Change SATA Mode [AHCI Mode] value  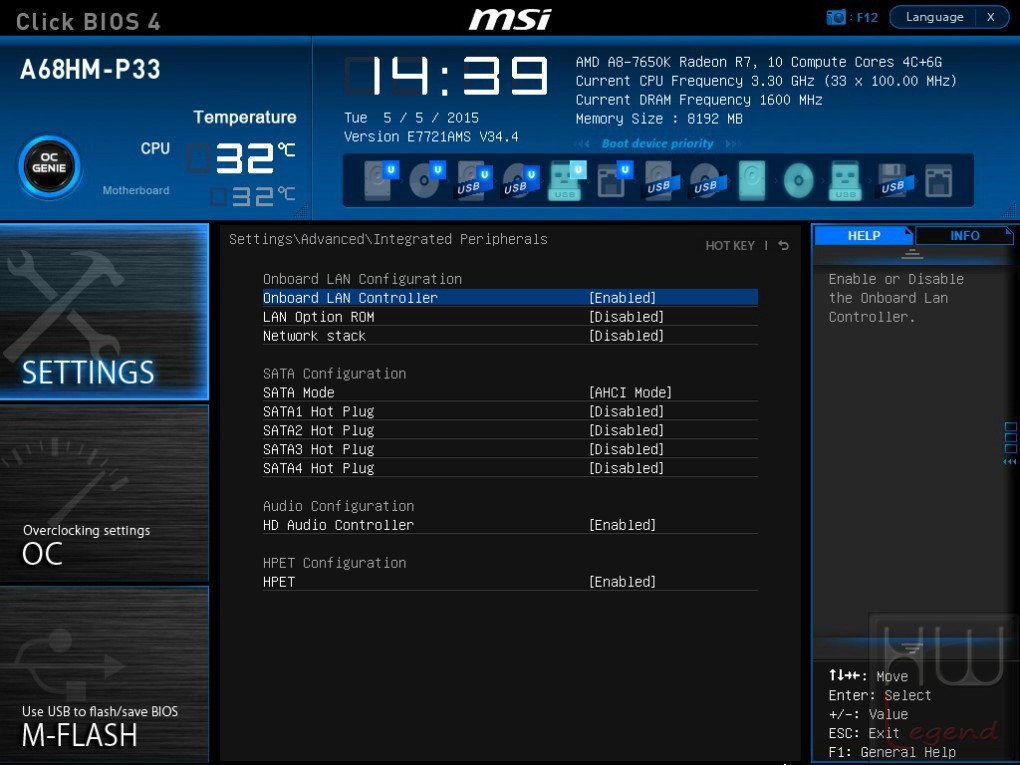pos(630,392)
